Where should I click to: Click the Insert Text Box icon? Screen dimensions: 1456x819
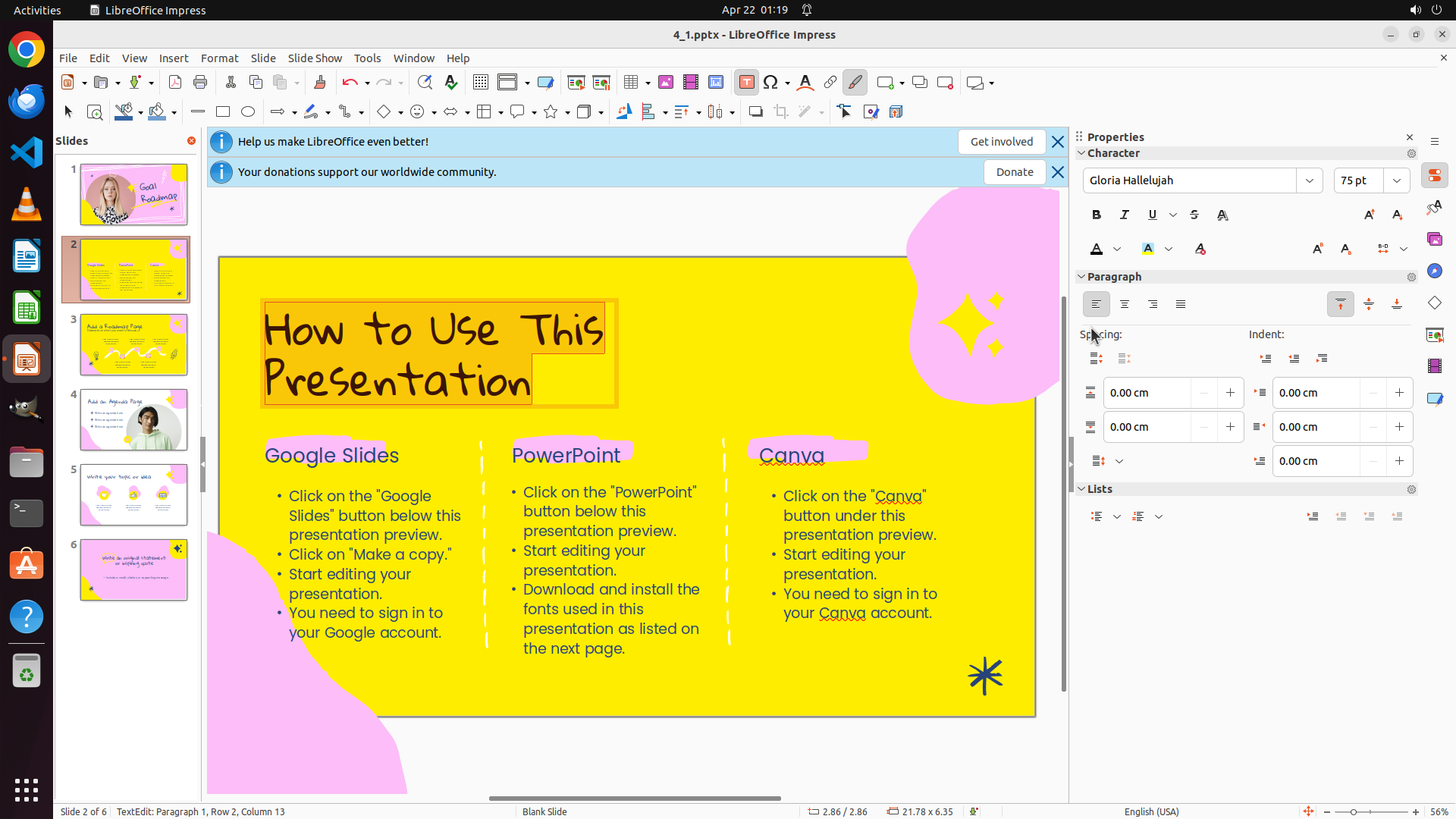[746, 83]
